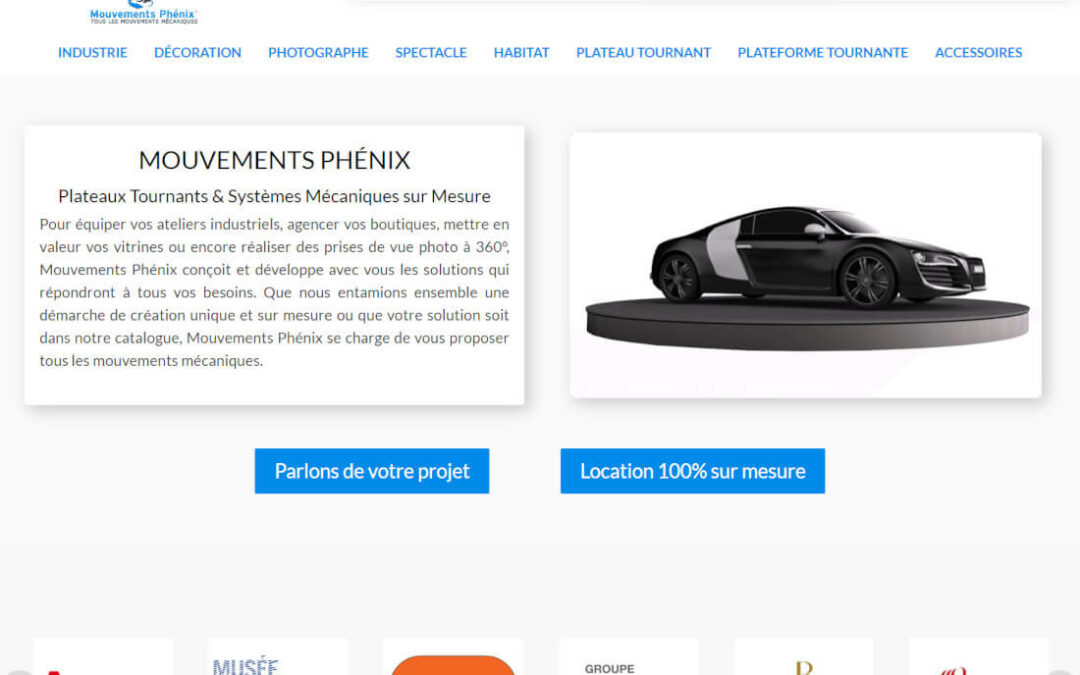Image resolution: width=1080 pixels, height=675 pixels.
Task: Select the last red client logo tile
Action: tap(978, 657)
